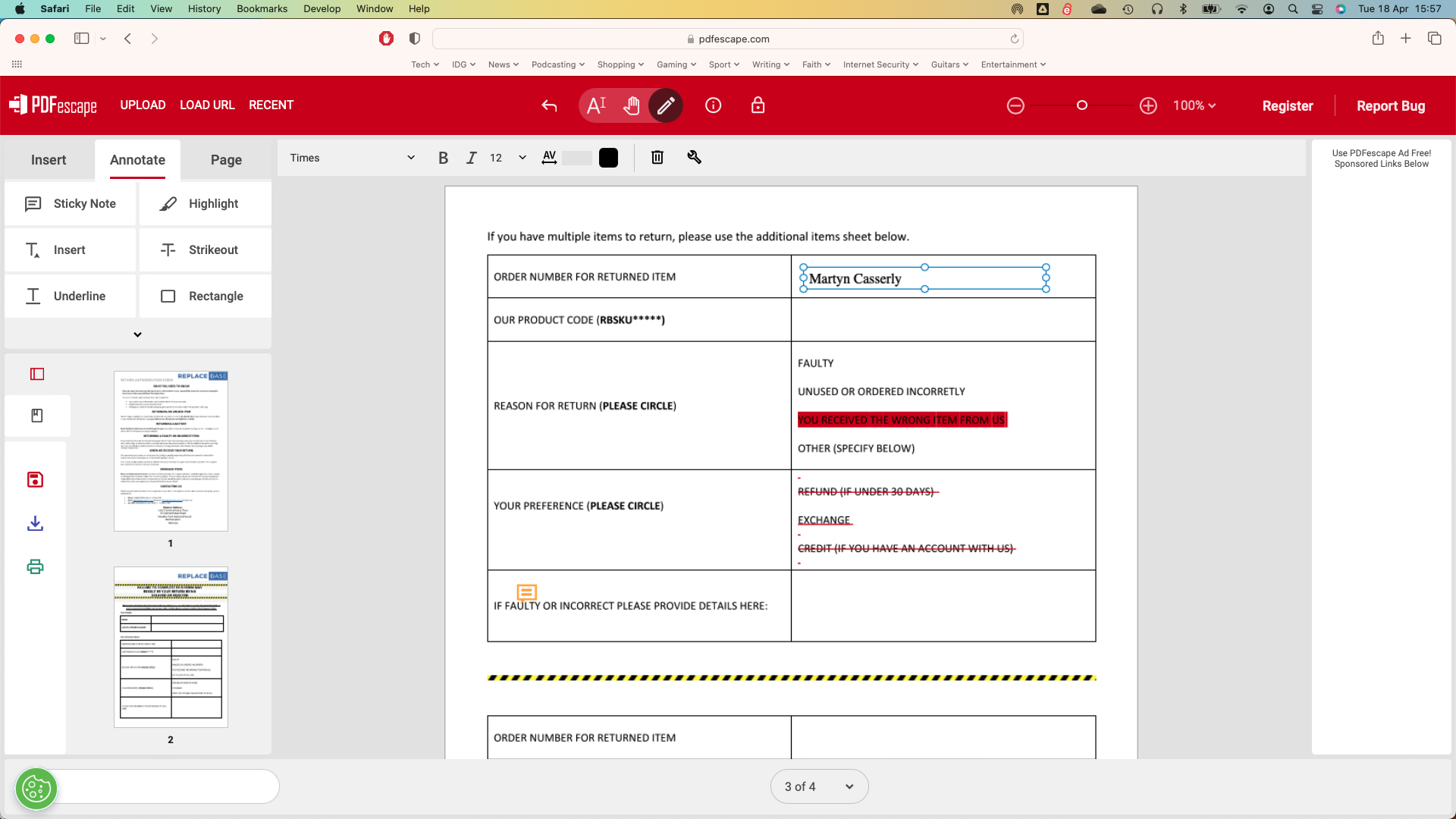Zoom out with minus icon
Image resolution: width=1456 pixels, height=819 pixels.
pyautogui.click(x=1015, y=105)
